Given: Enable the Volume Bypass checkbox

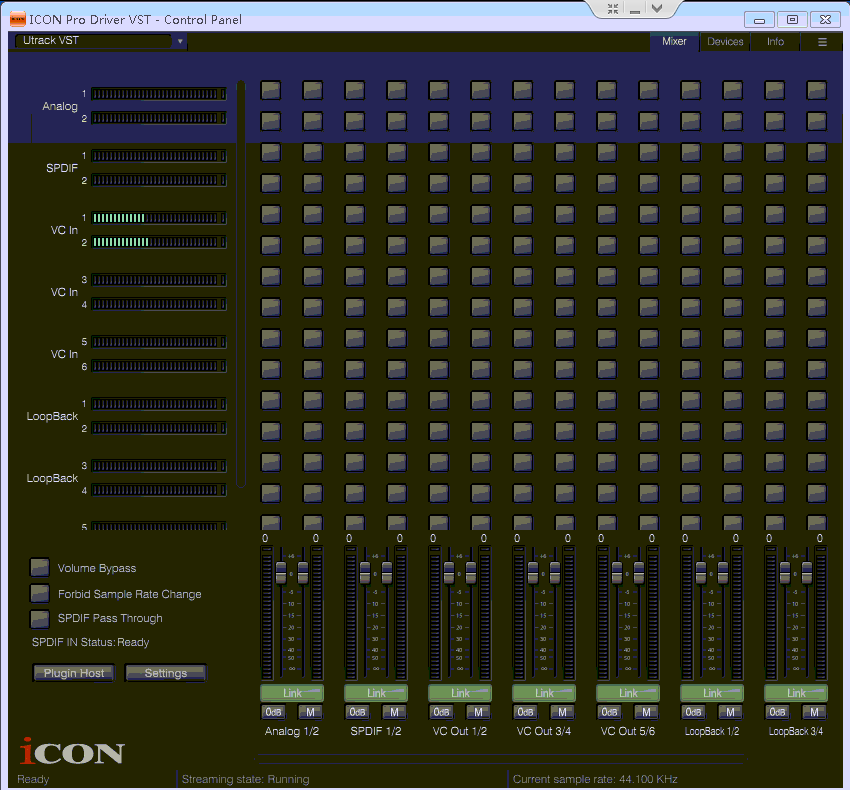Looking at the screenshot, I should coord(40,568).
